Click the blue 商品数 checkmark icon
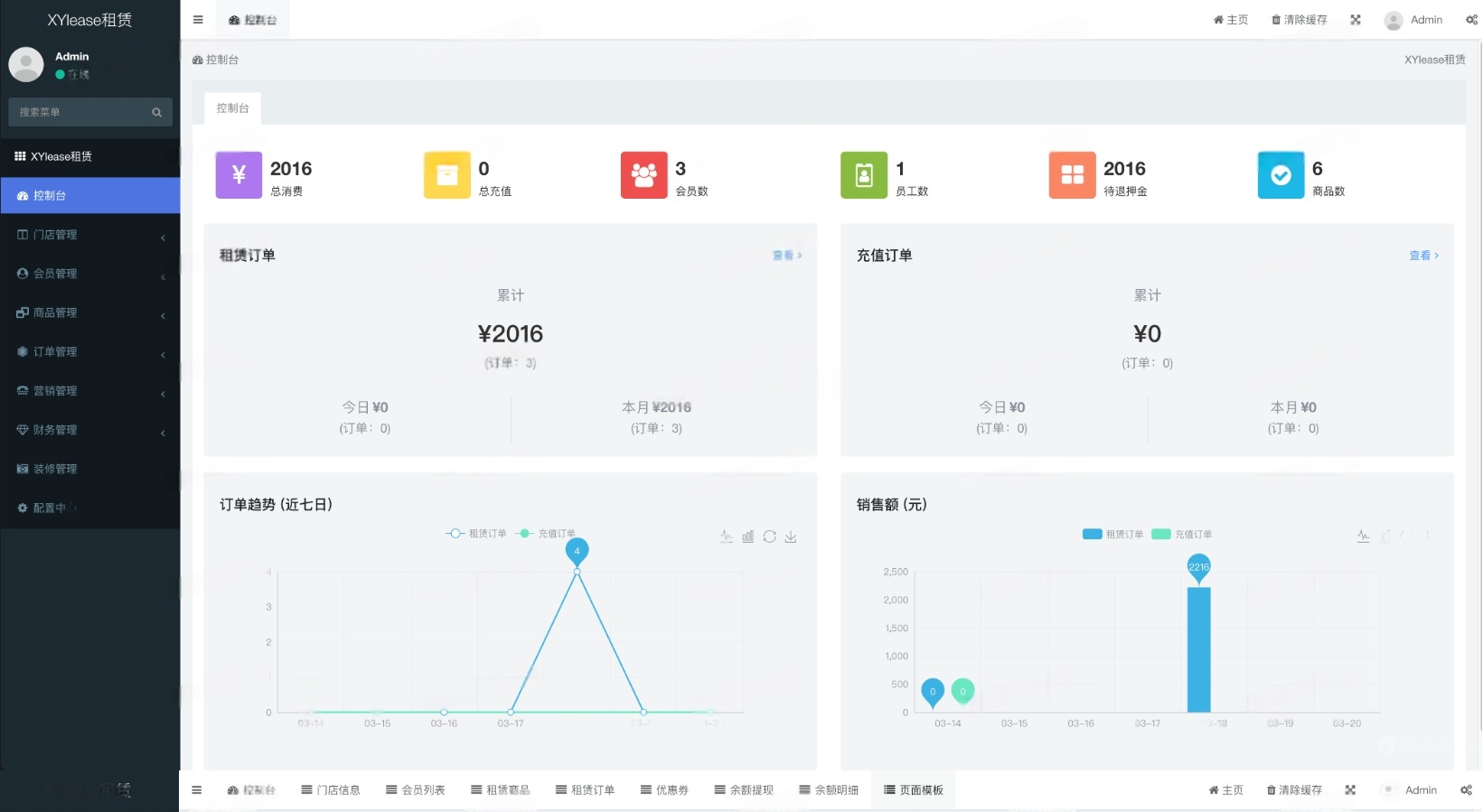Screen dimensions: 1483x812 [1281, 175]
